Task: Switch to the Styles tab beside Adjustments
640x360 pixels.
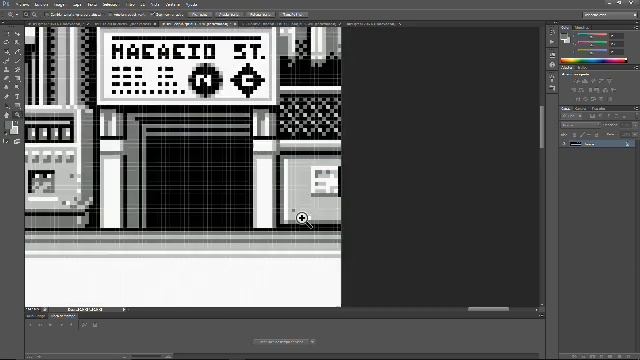Action: pyautogui.click(x=582, y=67)
